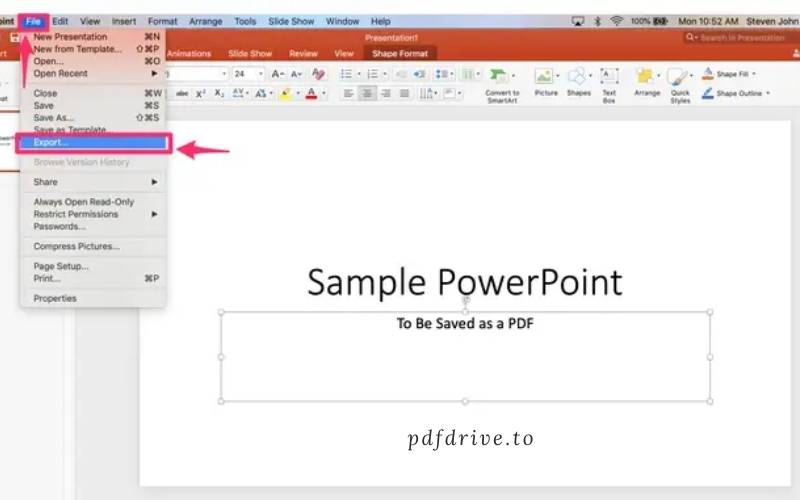This screenshot has height=500, width=800.
Task: Apply strikethrough formatting
Action: click(182, 93)
